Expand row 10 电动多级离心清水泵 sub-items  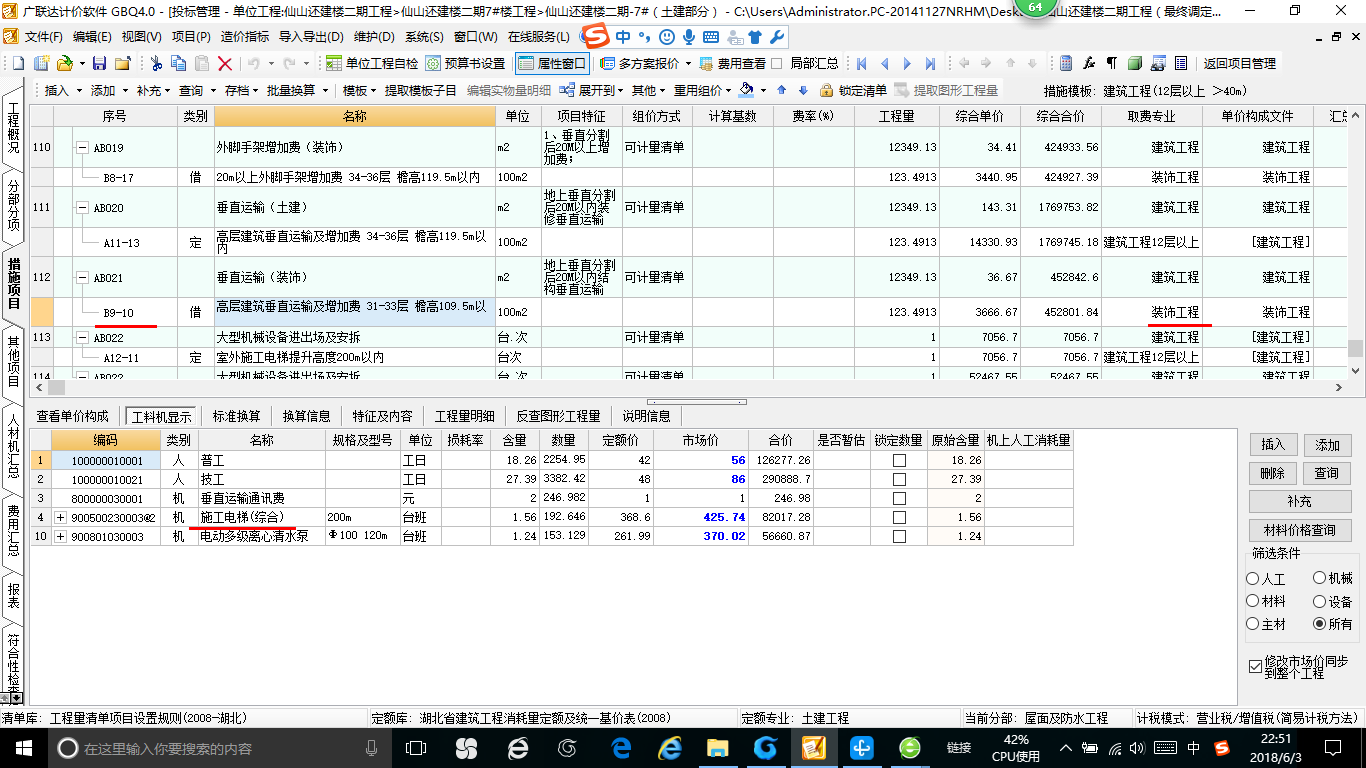point(60,537)
